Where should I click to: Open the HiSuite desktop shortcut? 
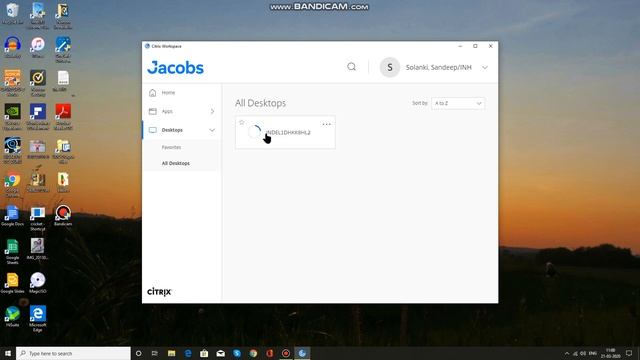(x=13, y=317)
